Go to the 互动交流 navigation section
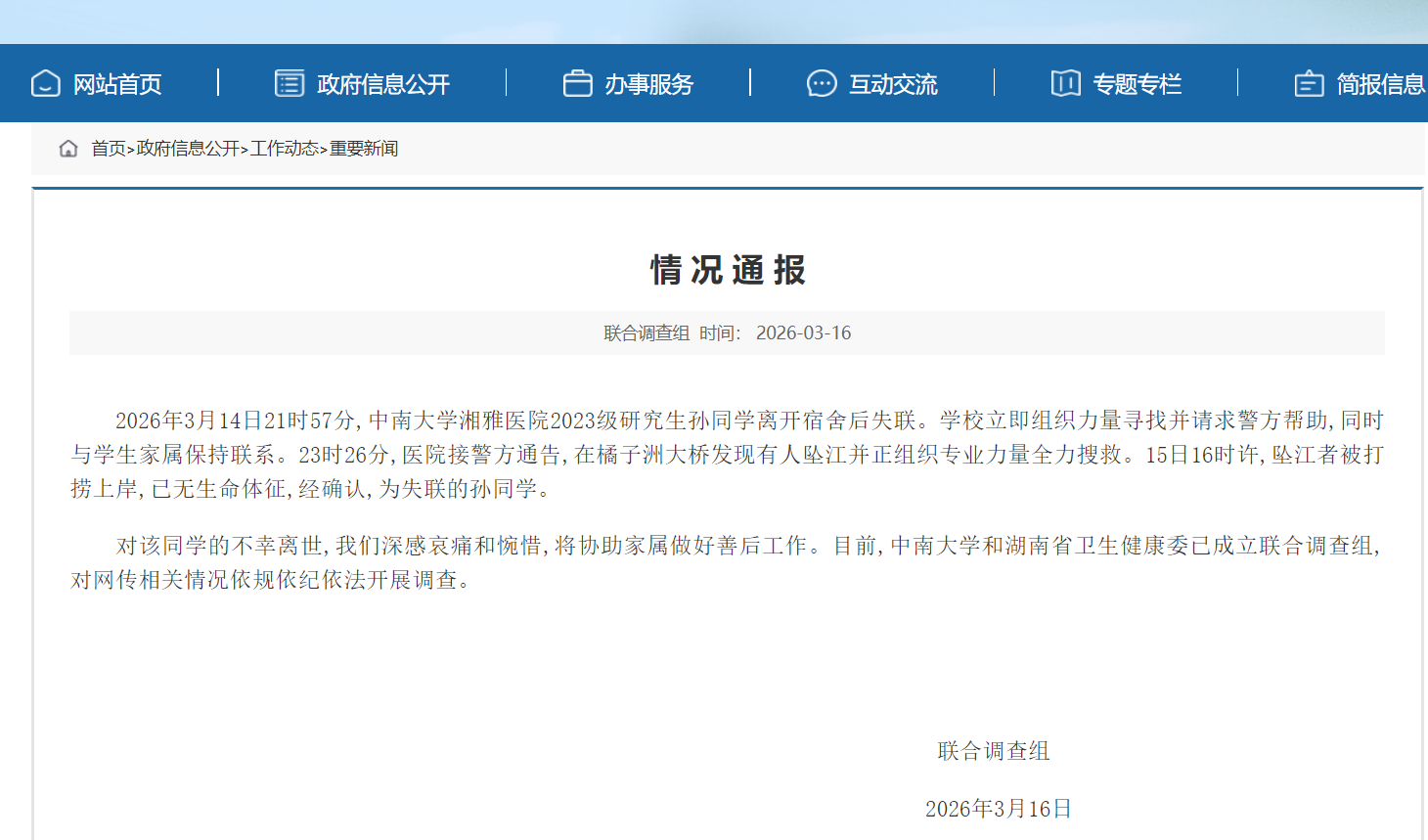Image resolution: width=1428 pixels, height=840 pixels. 893,85
